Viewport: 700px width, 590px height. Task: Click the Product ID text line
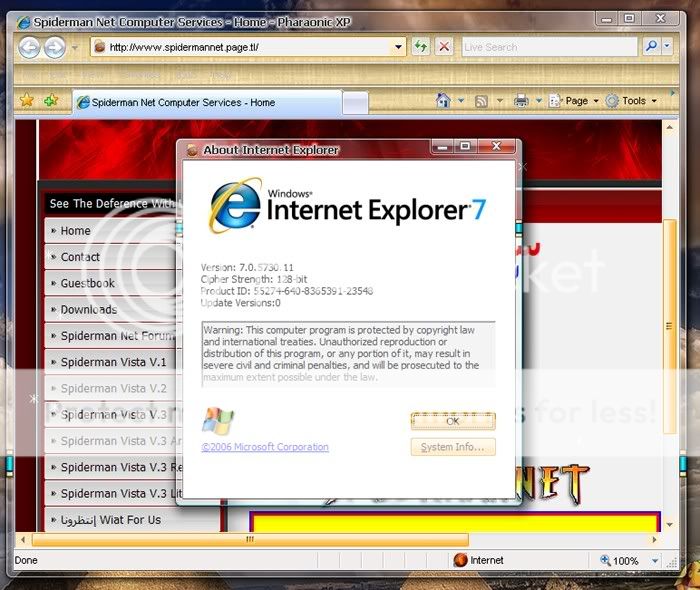(287, 291)
